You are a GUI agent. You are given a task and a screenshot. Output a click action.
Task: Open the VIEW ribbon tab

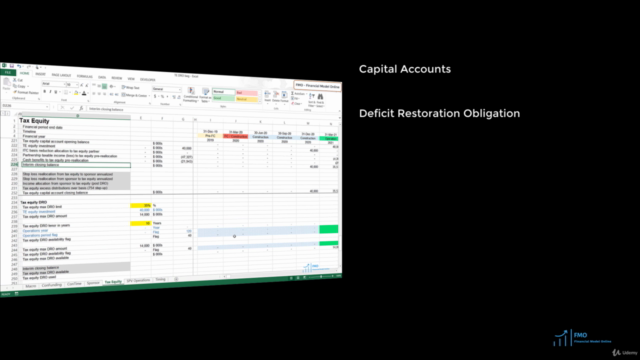tap(131, 78)
